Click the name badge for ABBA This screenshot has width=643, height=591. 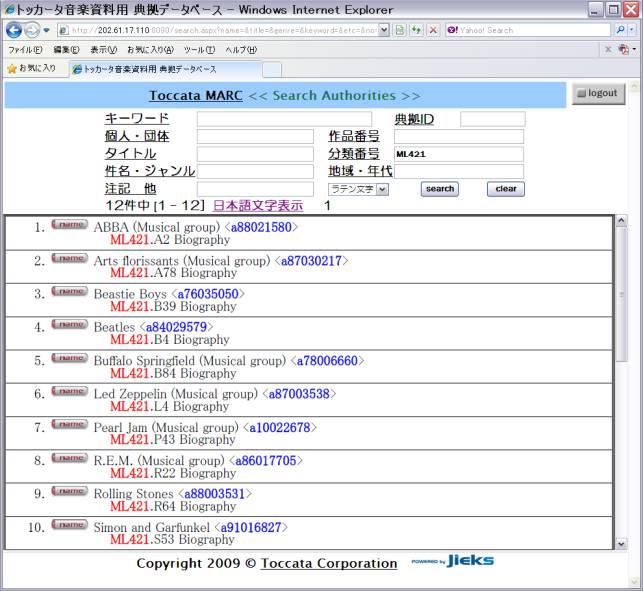tap(70, 224)
